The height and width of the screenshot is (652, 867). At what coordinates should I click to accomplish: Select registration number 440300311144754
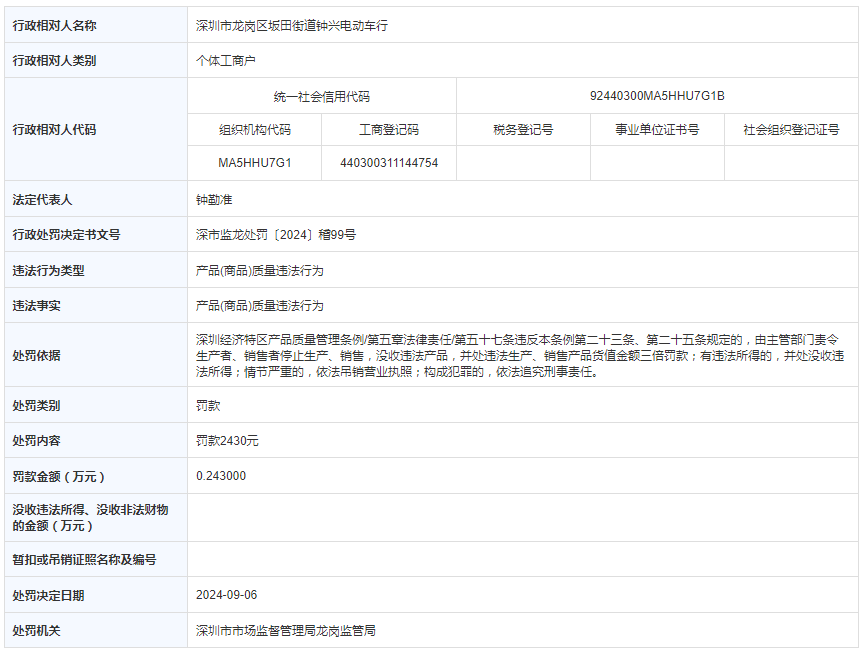(x=389, y=163)
